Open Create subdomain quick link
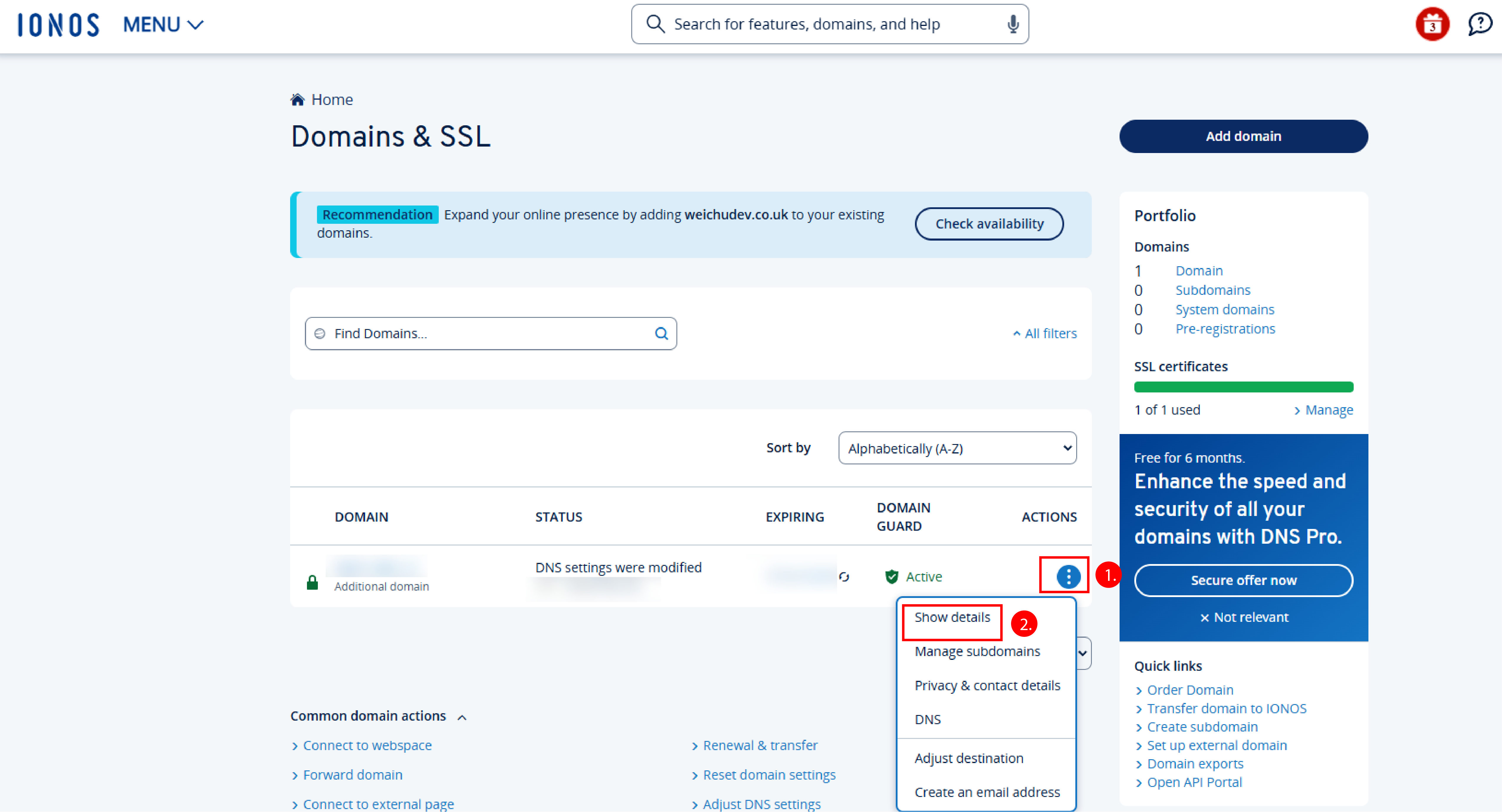Viewport: 1502px width, 812px height. coord(1202,727)
